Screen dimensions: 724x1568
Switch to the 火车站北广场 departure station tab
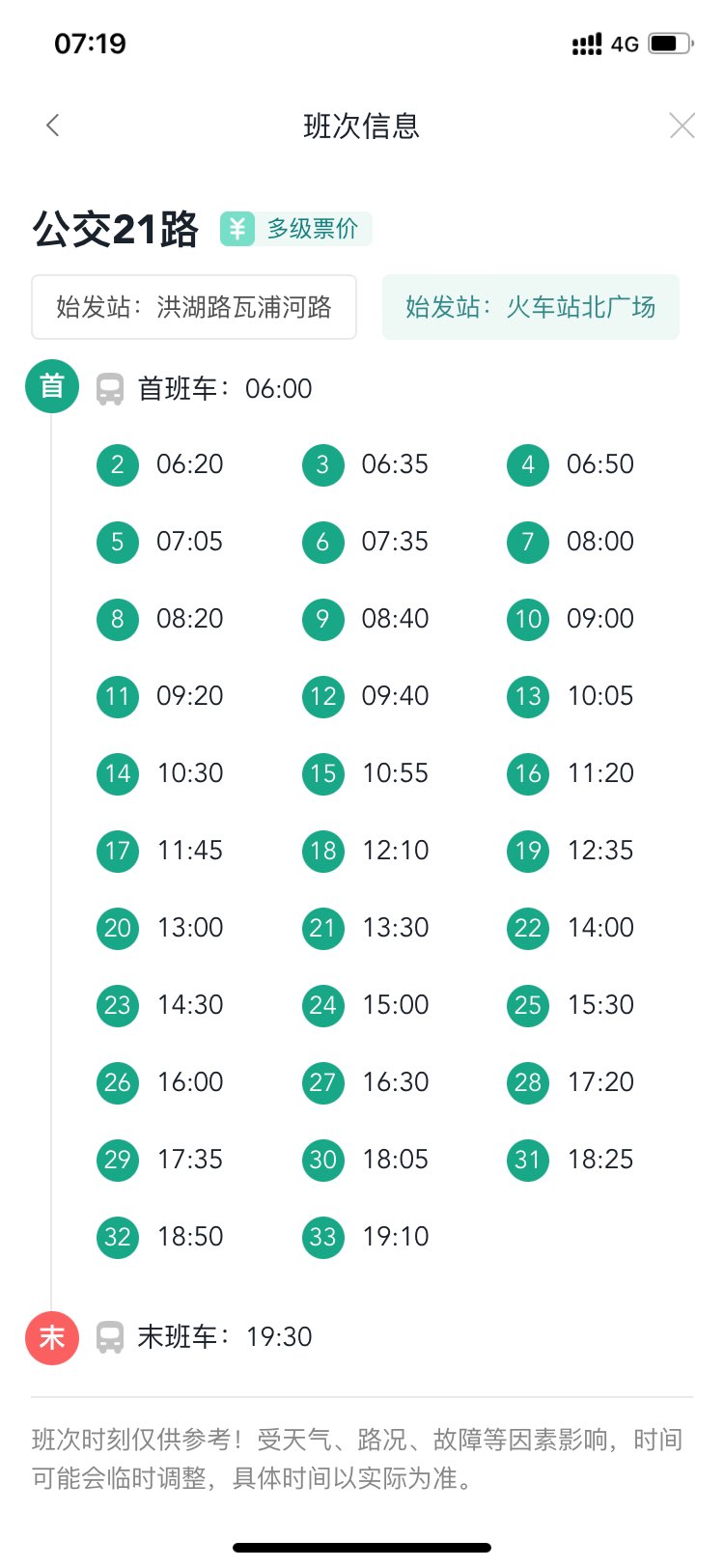(x=530, y=307)
